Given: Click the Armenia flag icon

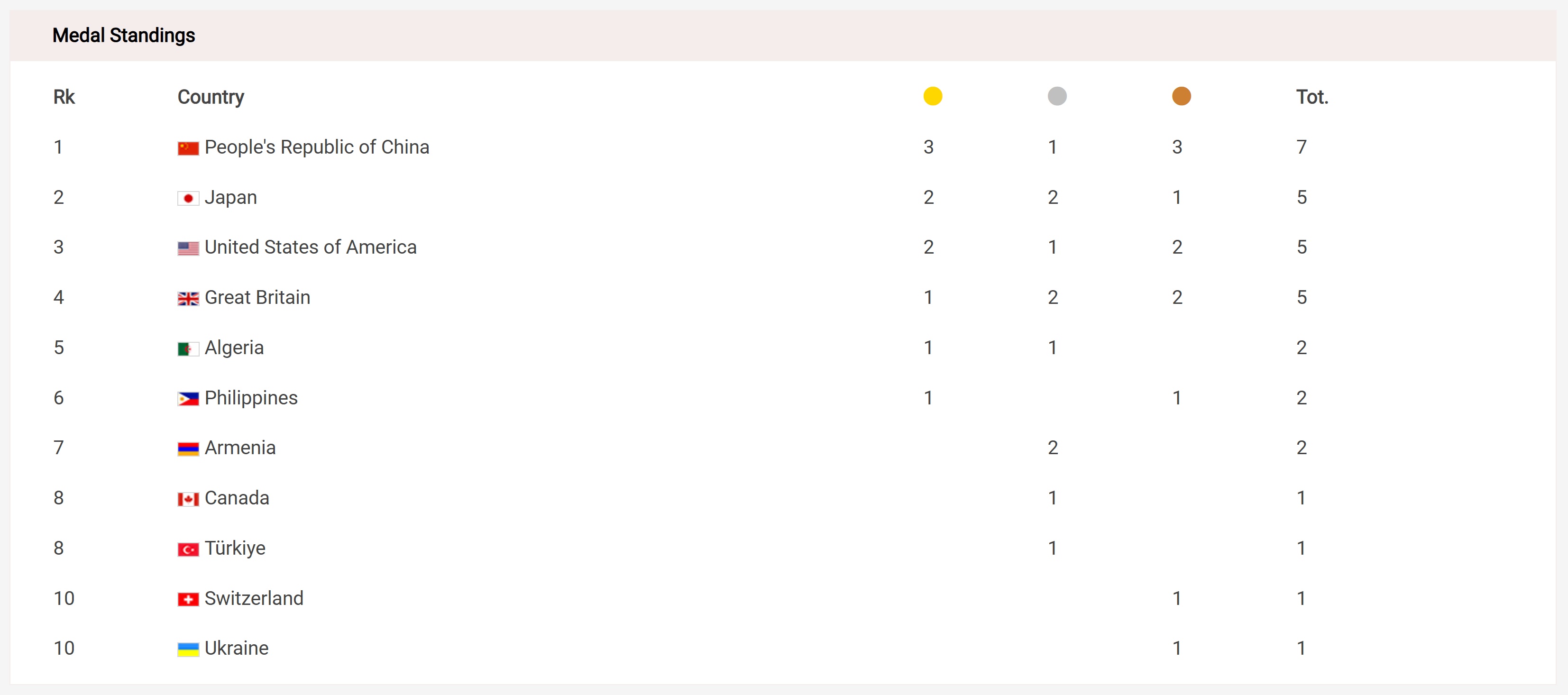Looking at the screenshot, I should (x=188, y=449).
